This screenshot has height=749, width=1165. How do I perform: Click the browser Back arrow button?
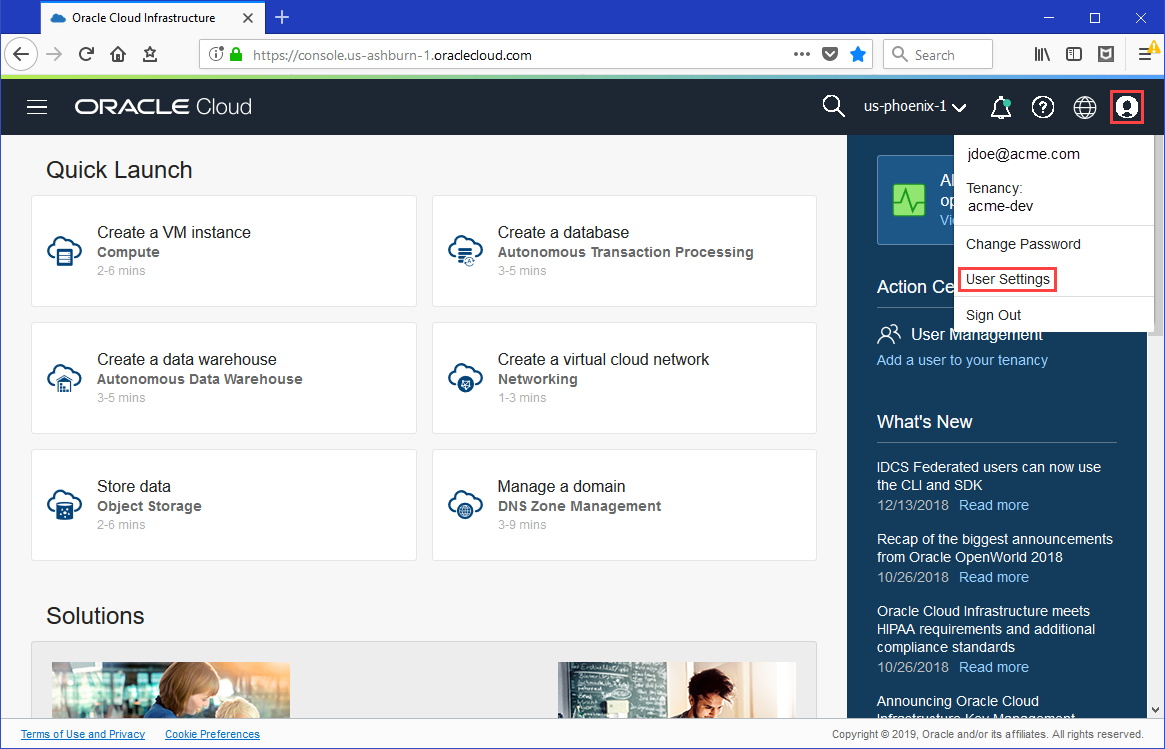(x=22, y=54)
